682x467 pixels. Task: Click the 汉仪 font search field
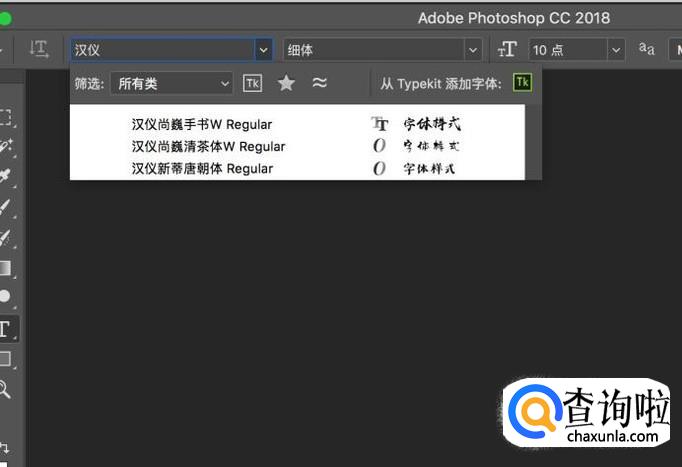click(x=163, y=50)
